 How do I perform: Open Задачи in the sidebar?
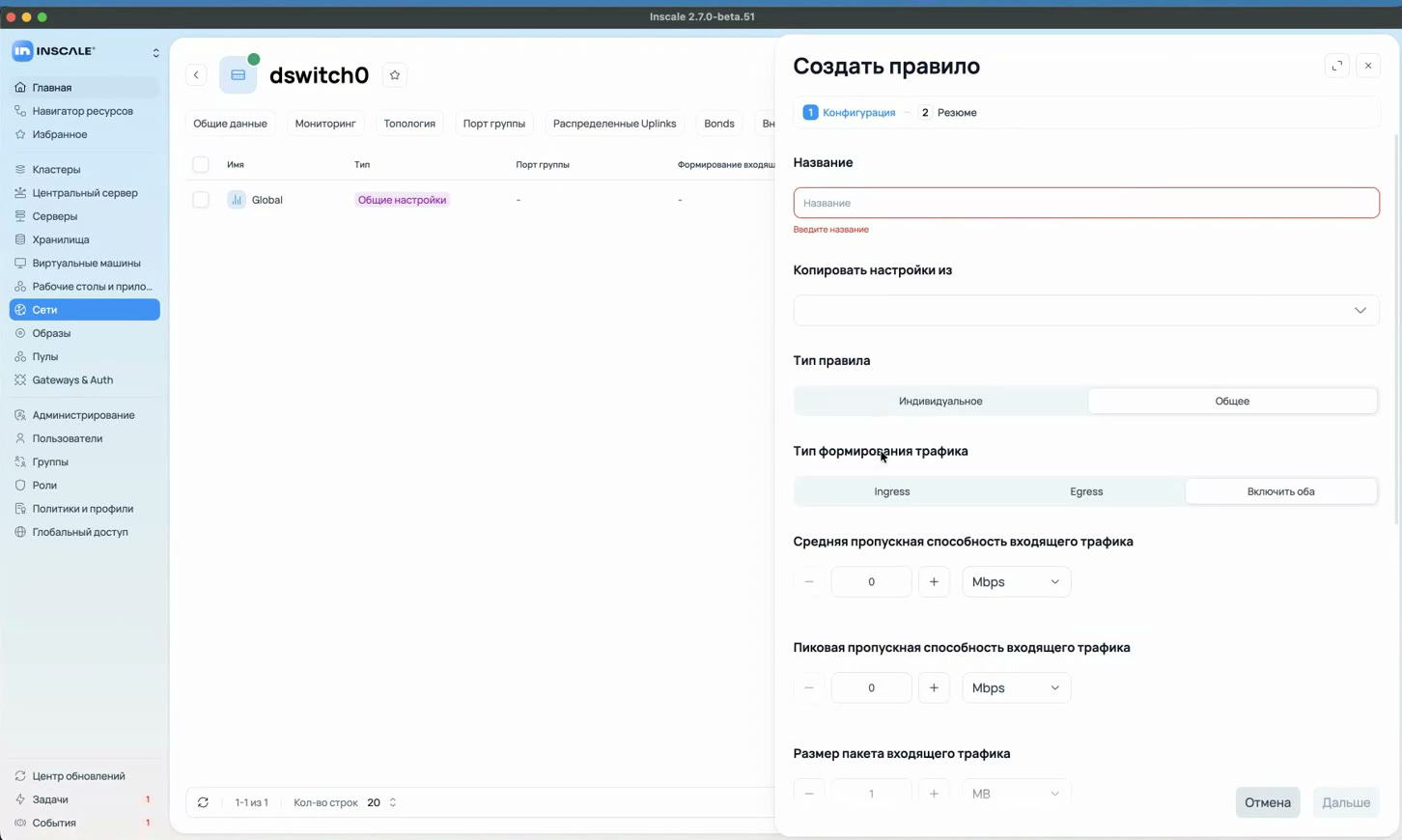[x=85, y=799]
